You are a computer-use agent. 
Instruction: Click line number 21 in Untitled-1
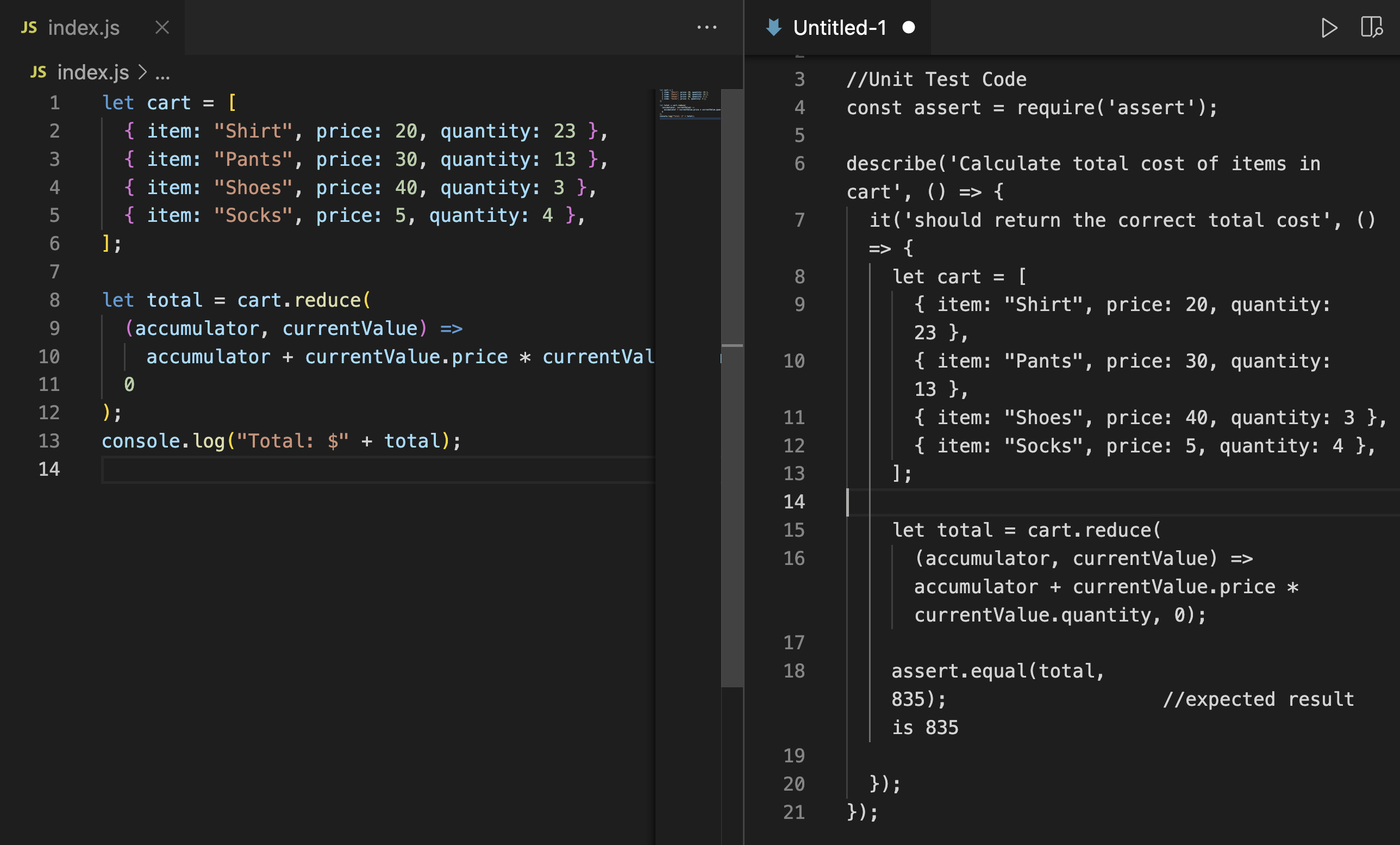(x=793, y=812)
